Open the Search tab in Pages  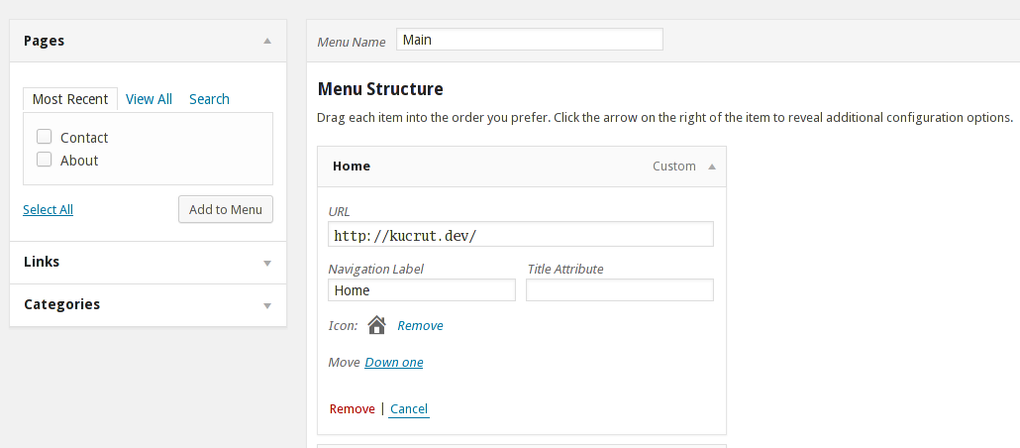[209, 99]
